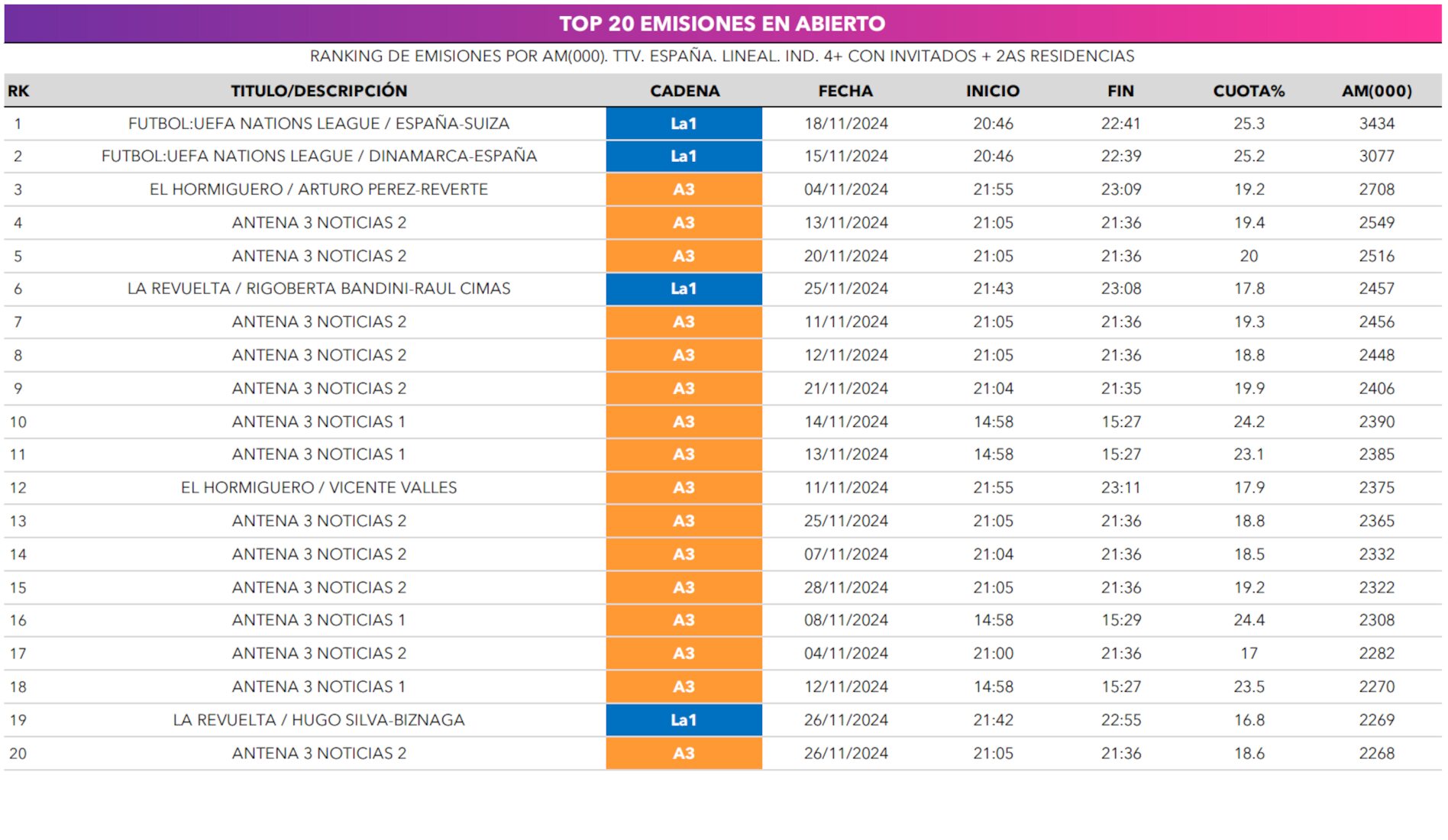Screen dimensions: 1448x840
Task: Click the CUOTA% column header
Action: pos(1248,91)
